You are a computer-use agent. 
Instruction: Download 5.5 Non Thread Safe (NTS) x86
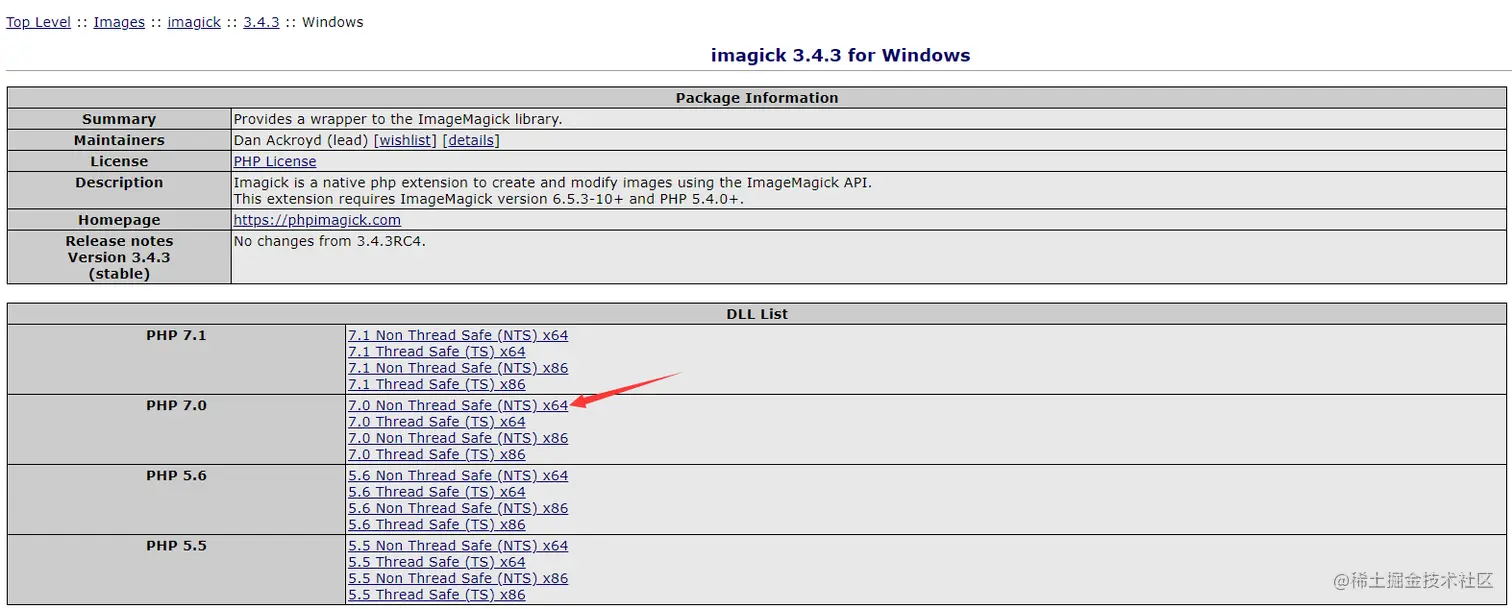[458, 578]
